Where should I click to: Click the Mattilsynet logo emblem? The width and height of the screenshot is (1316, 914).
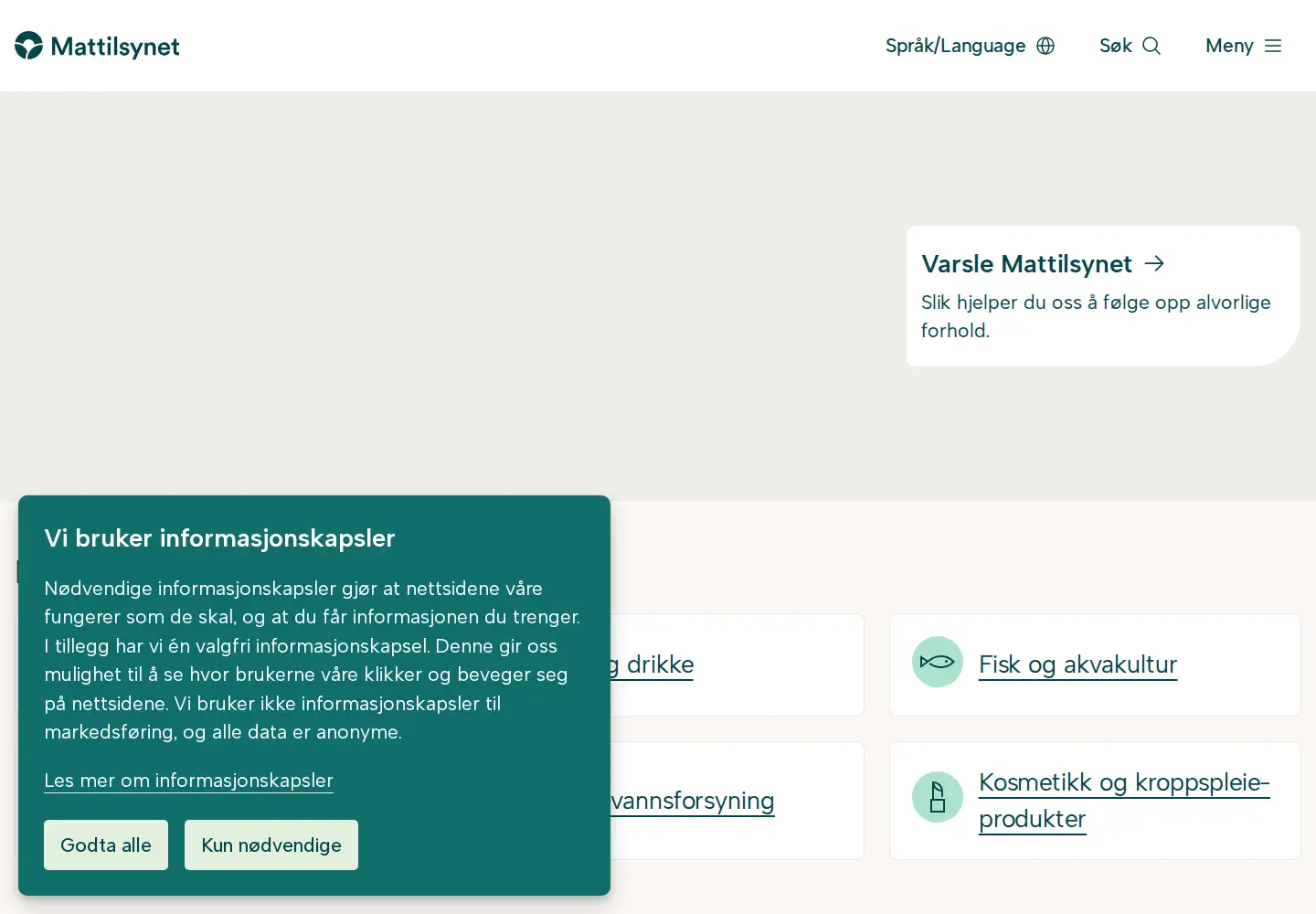28,46
